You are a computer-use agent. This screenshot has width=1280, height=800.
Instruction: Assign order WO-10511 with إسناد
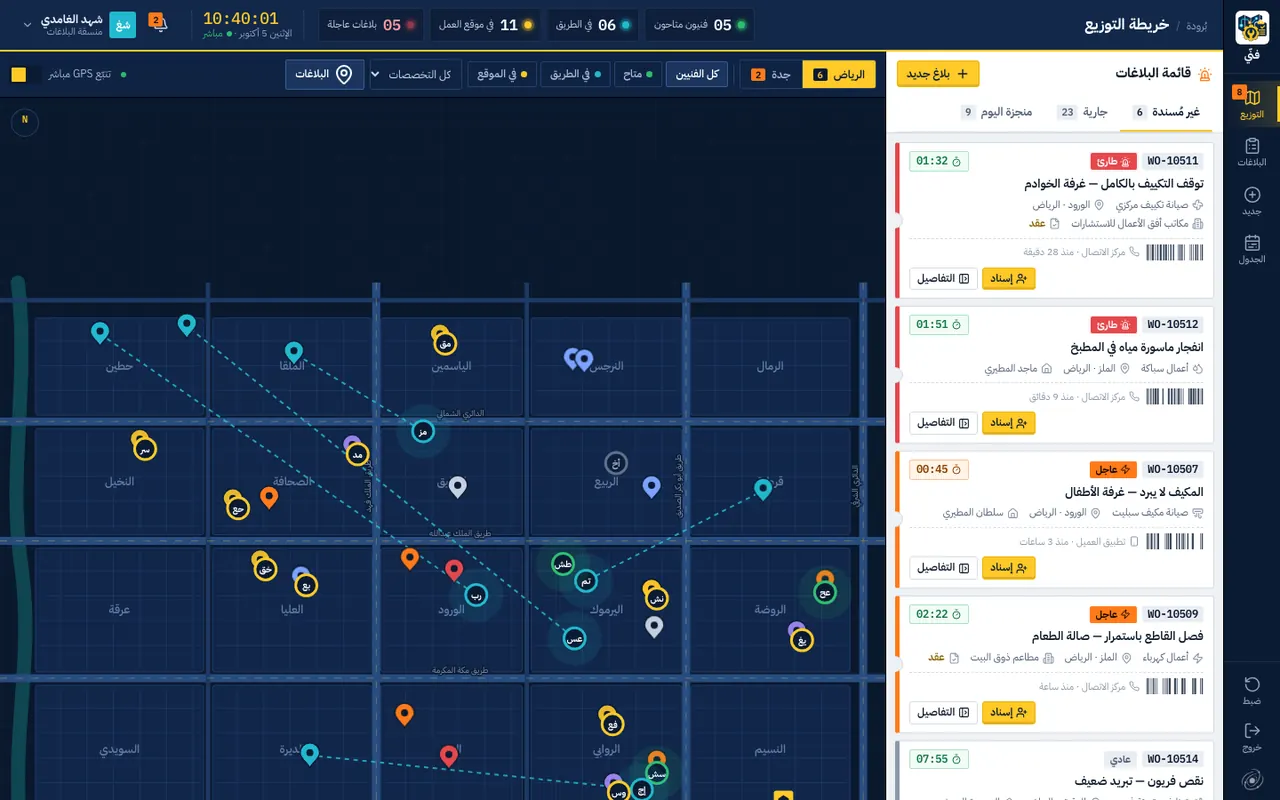pyautogui.click(x=1009, y=278)
